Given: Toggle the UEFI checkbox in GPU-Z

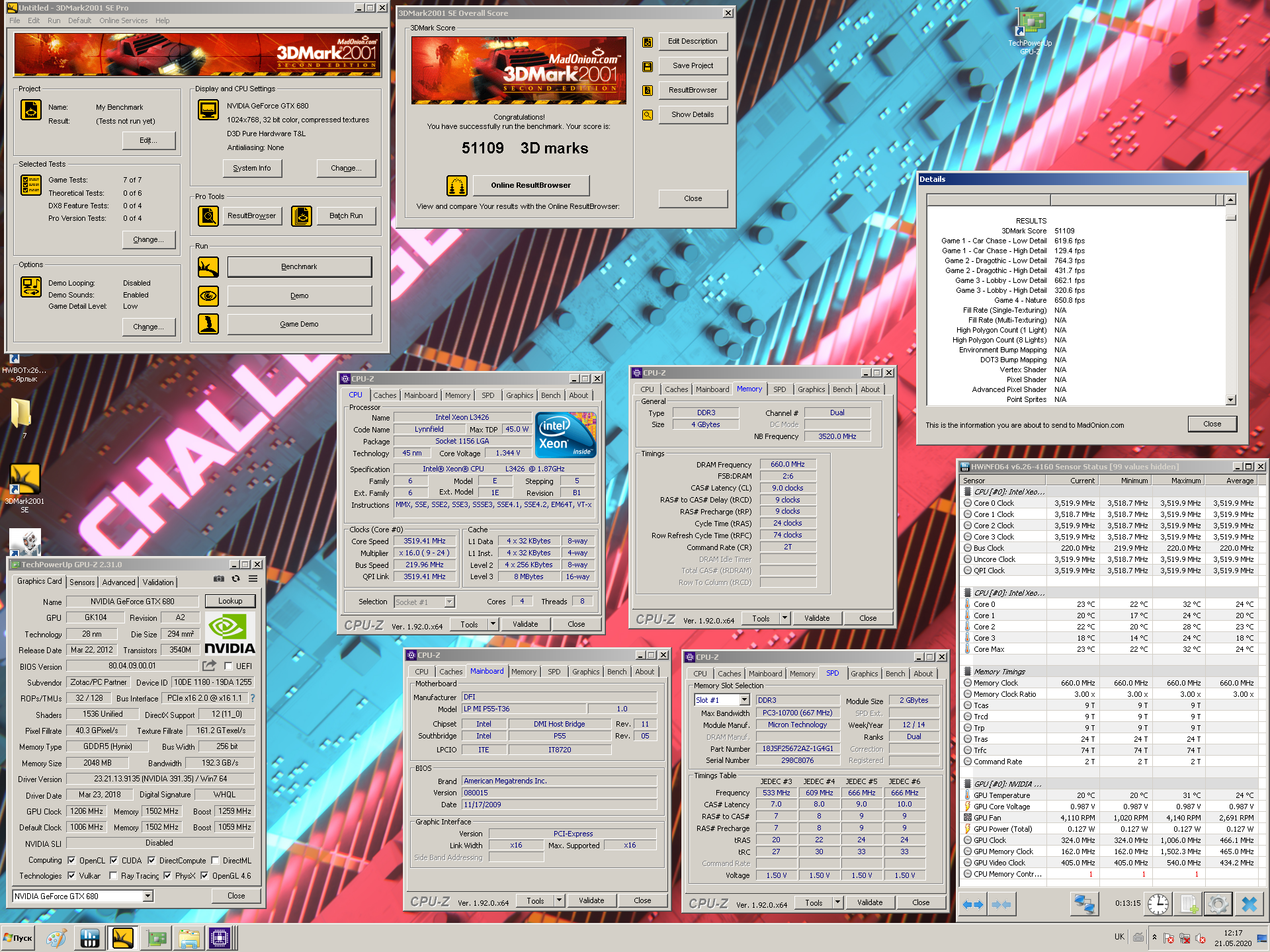Looking at the screenshot, I should coord(228,666).
